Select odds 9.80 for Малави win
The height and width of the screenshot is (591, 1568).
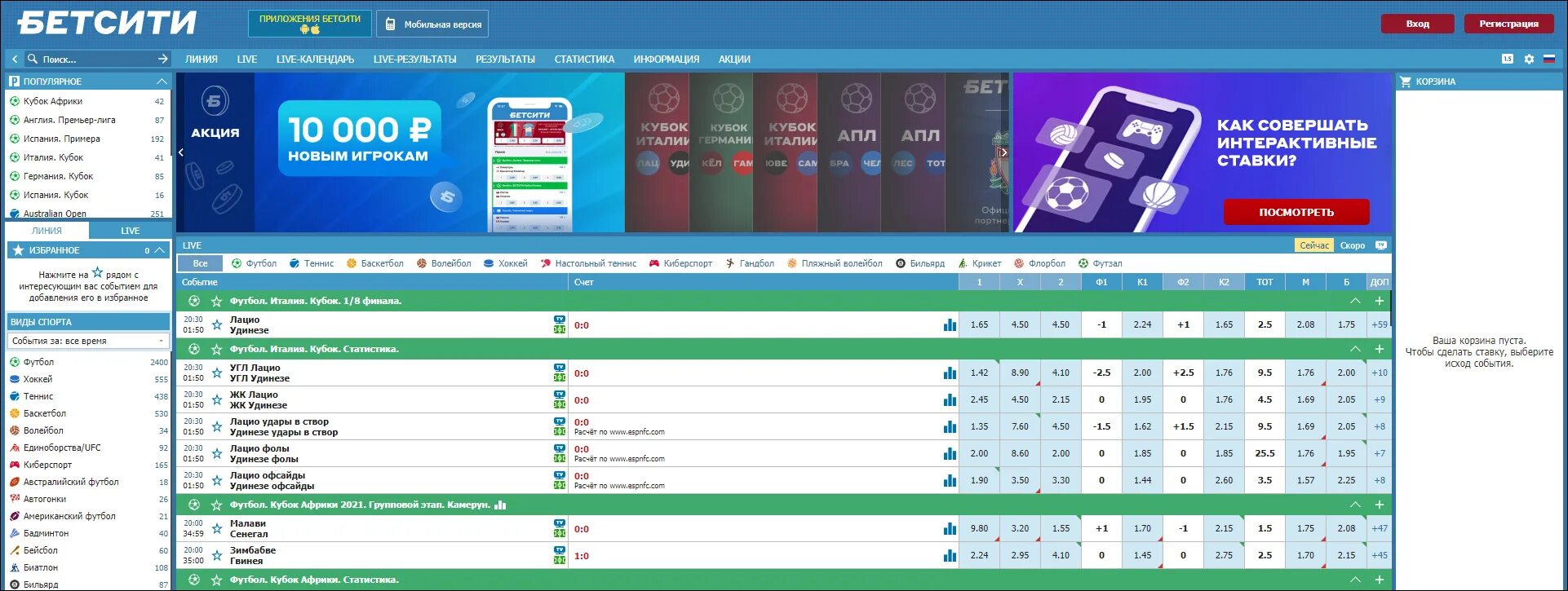979,528
